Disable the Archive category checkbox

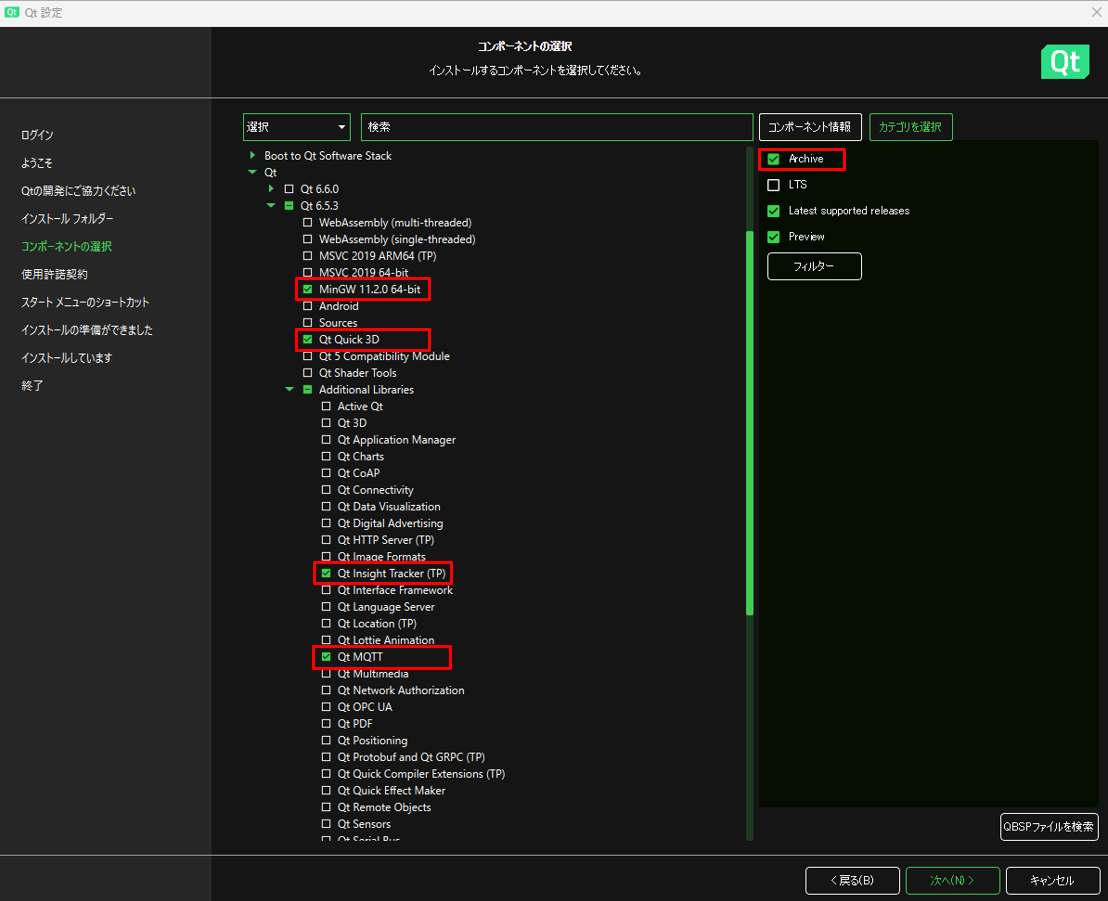(773, 159)
